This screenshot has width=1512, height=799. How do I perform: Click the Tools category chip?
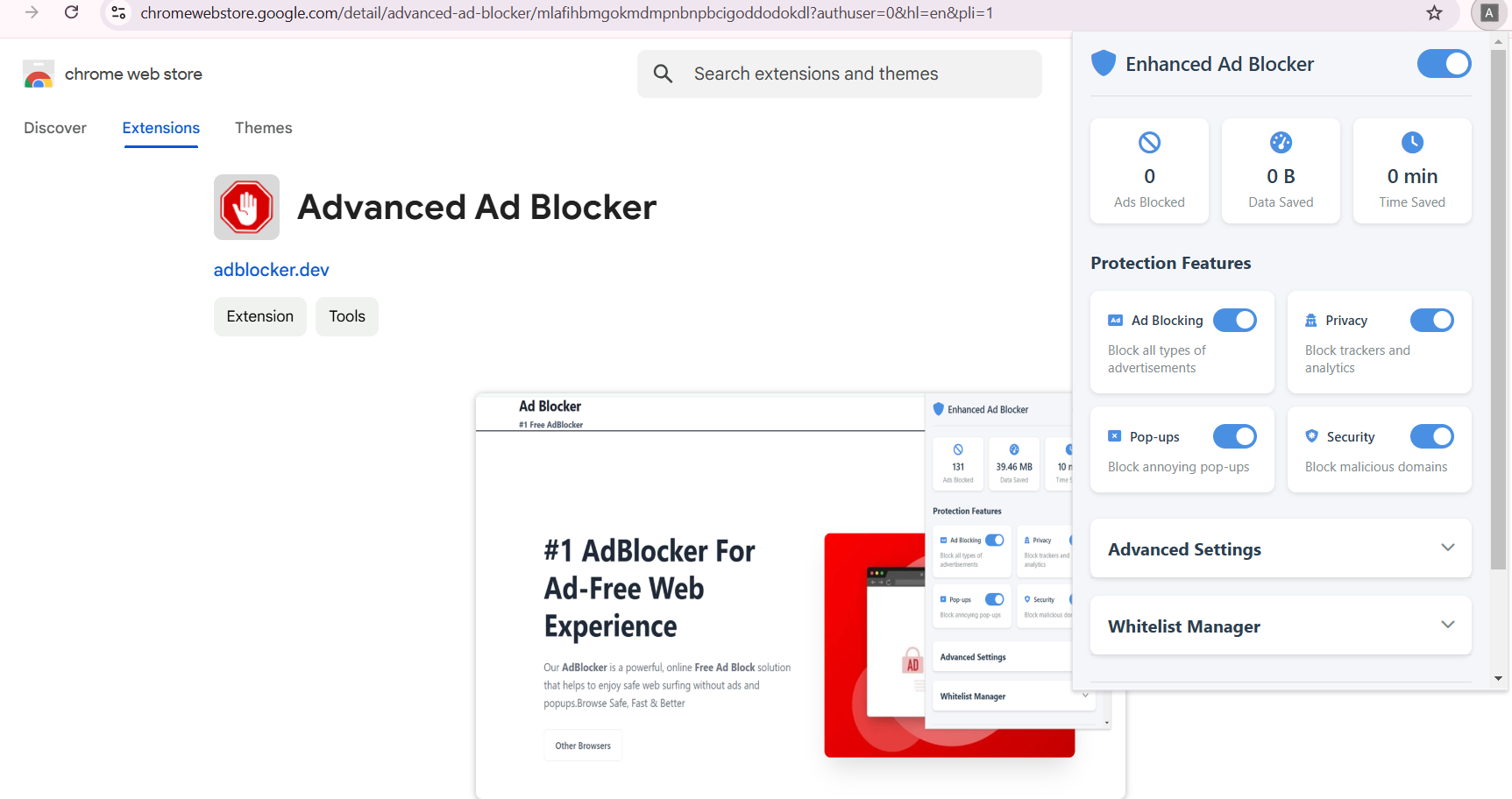(x=347, y=316)
